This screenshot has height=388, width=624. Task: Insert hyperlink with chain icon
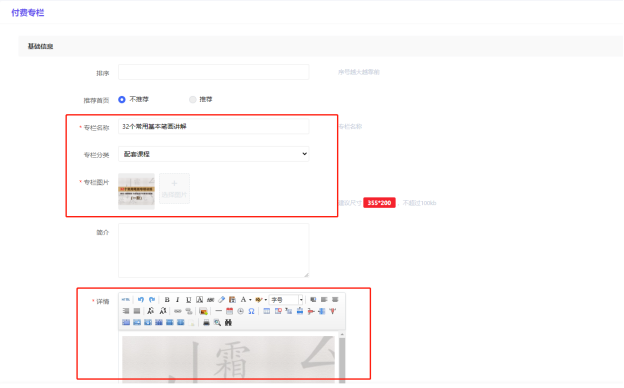(x=178, y=311)
